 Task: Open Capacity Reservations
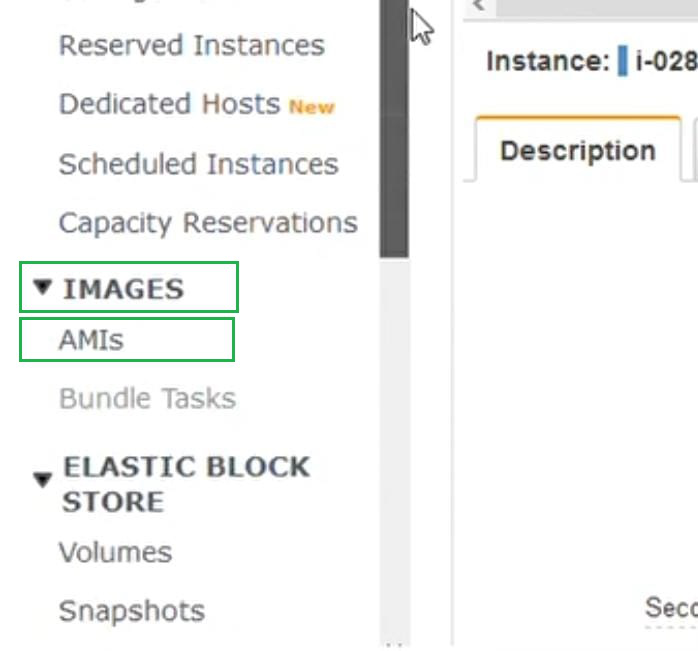(208, 222)
